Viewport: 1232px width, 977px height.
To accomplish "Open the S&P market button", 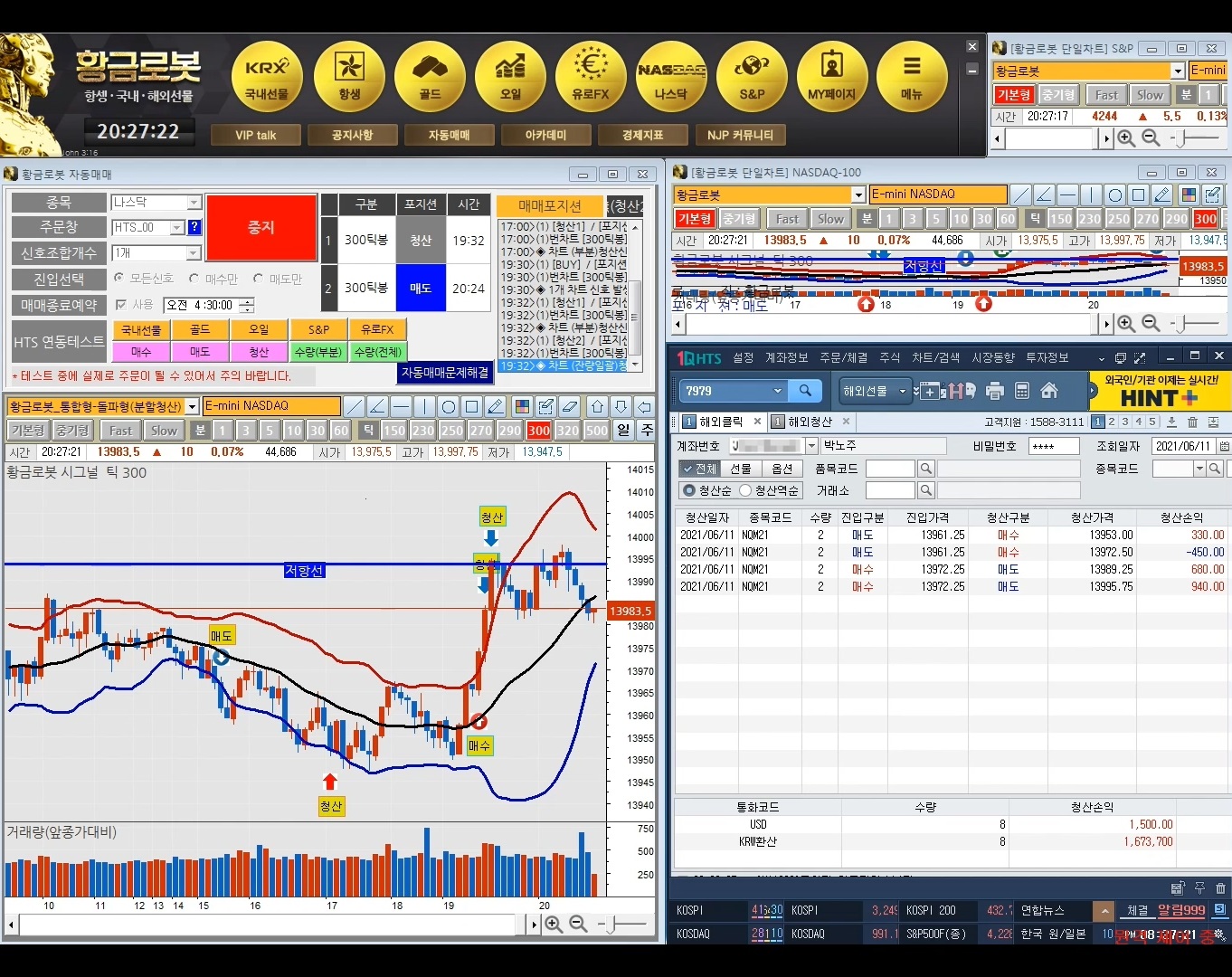I will 752,76.
